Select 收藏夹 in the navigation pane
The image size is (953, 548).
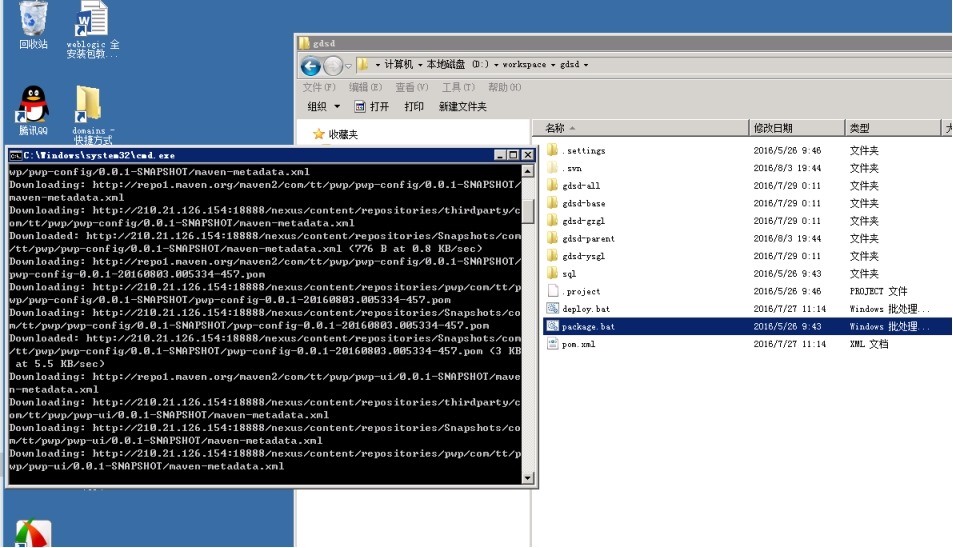[x=343, y=134]
